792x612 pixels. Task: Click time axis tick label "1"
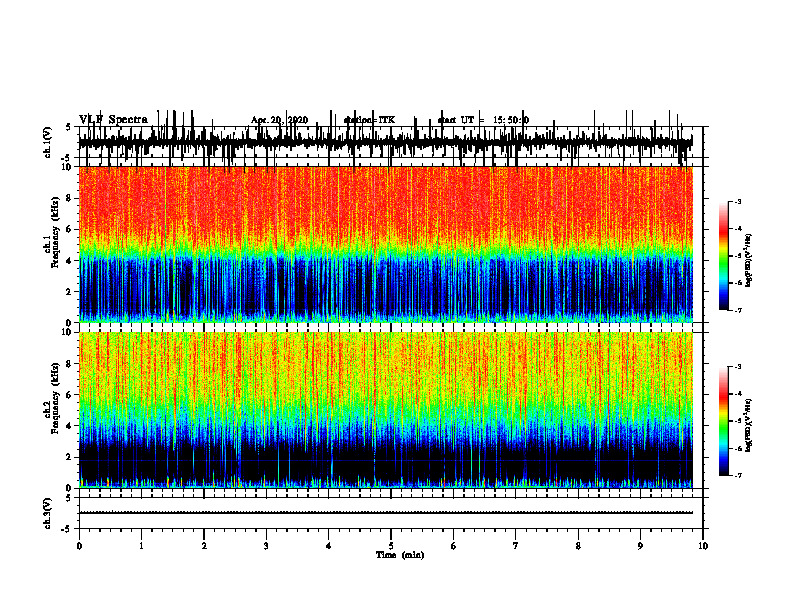[141, 546]
